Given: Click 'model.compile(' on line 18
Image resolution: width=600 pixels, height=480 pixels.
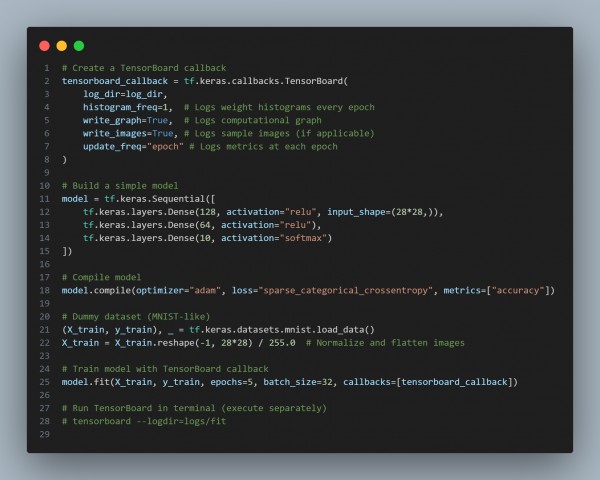Looking at the screenshot, I should (x=99, y=291).
